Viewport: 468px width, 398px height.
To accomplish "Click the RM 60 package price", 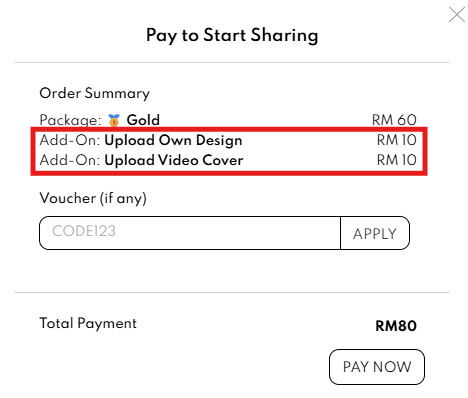I will click(394, 120).
